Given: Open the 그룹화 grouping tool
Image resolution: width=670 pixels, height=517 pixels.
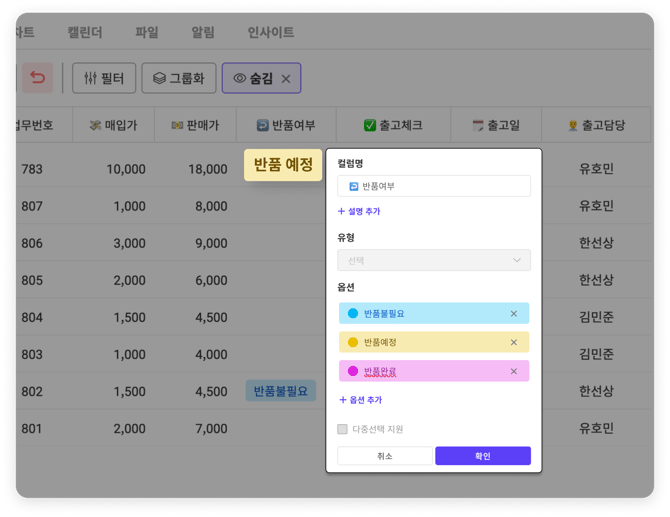Looking at the screenshot, I should point(179,78).
